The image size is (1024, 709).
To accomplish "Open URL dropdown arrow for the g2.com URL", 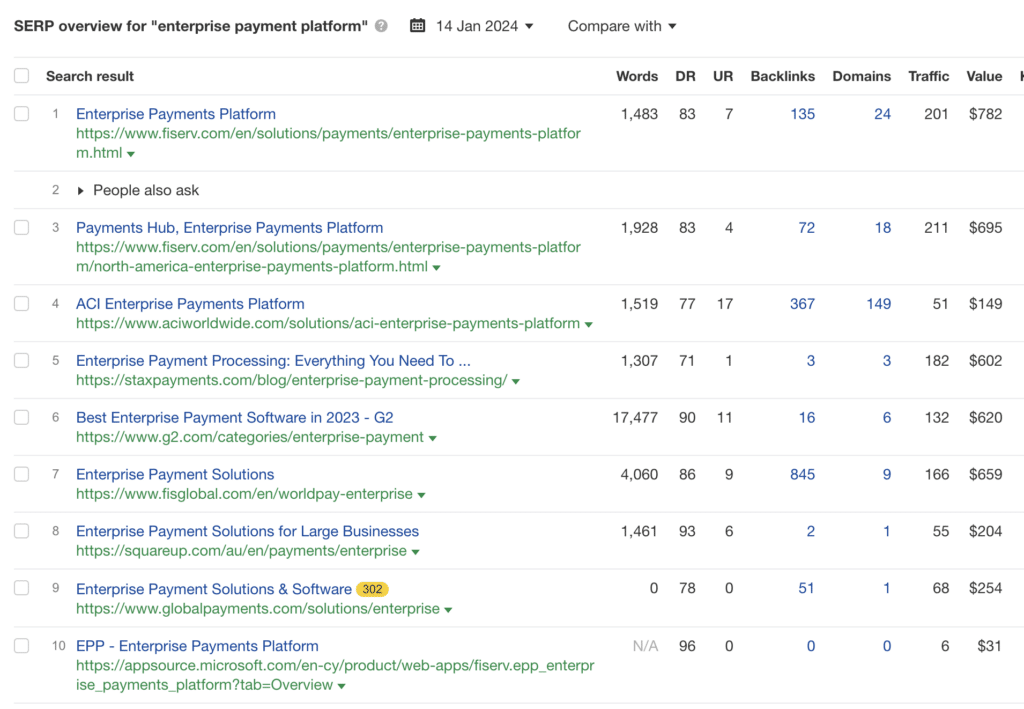I will click(432, 438).
